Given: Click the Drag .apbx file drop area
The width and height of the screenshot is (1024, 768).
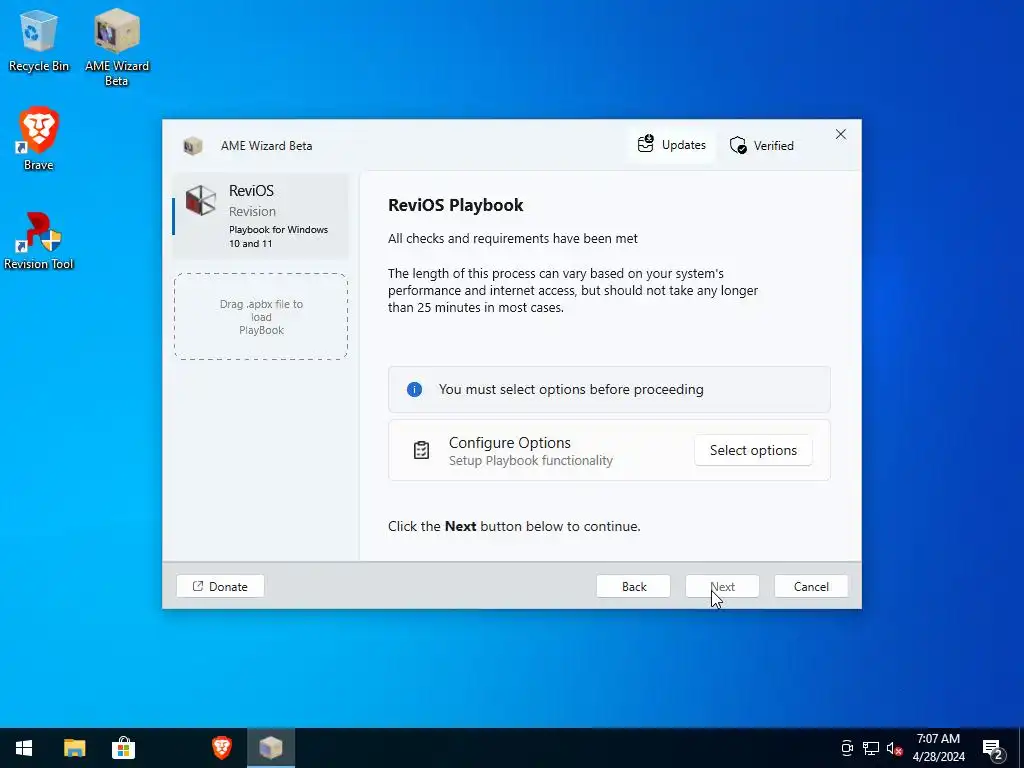Looking at the screenshot, I should [x=261, y=317].
